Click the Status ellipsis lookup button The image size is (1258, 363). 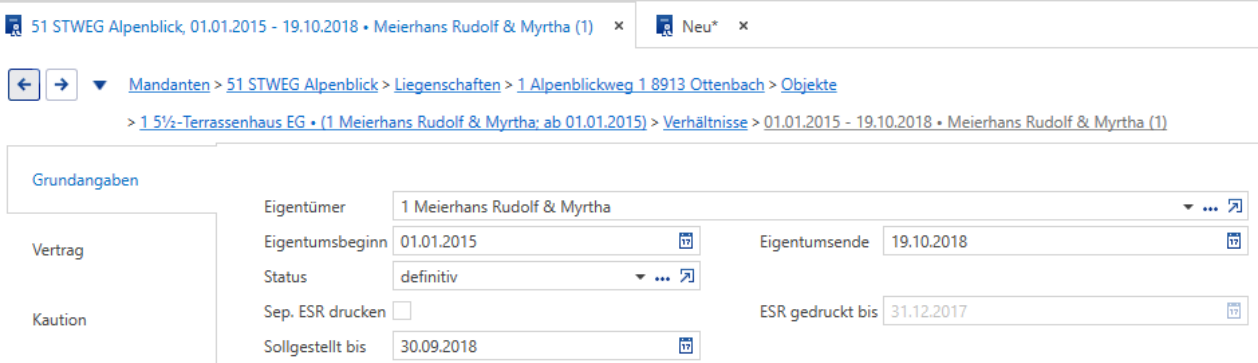(x=662, y=277)
